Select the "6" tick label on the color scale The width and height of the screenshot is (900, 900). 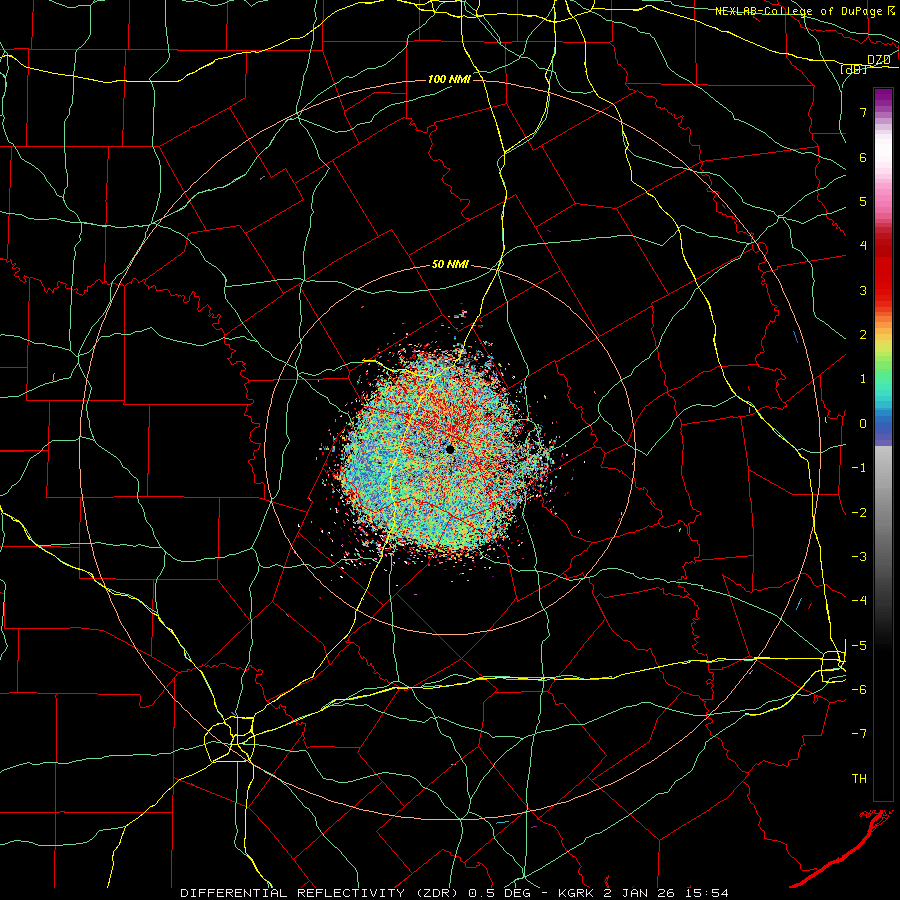[863, 157]
